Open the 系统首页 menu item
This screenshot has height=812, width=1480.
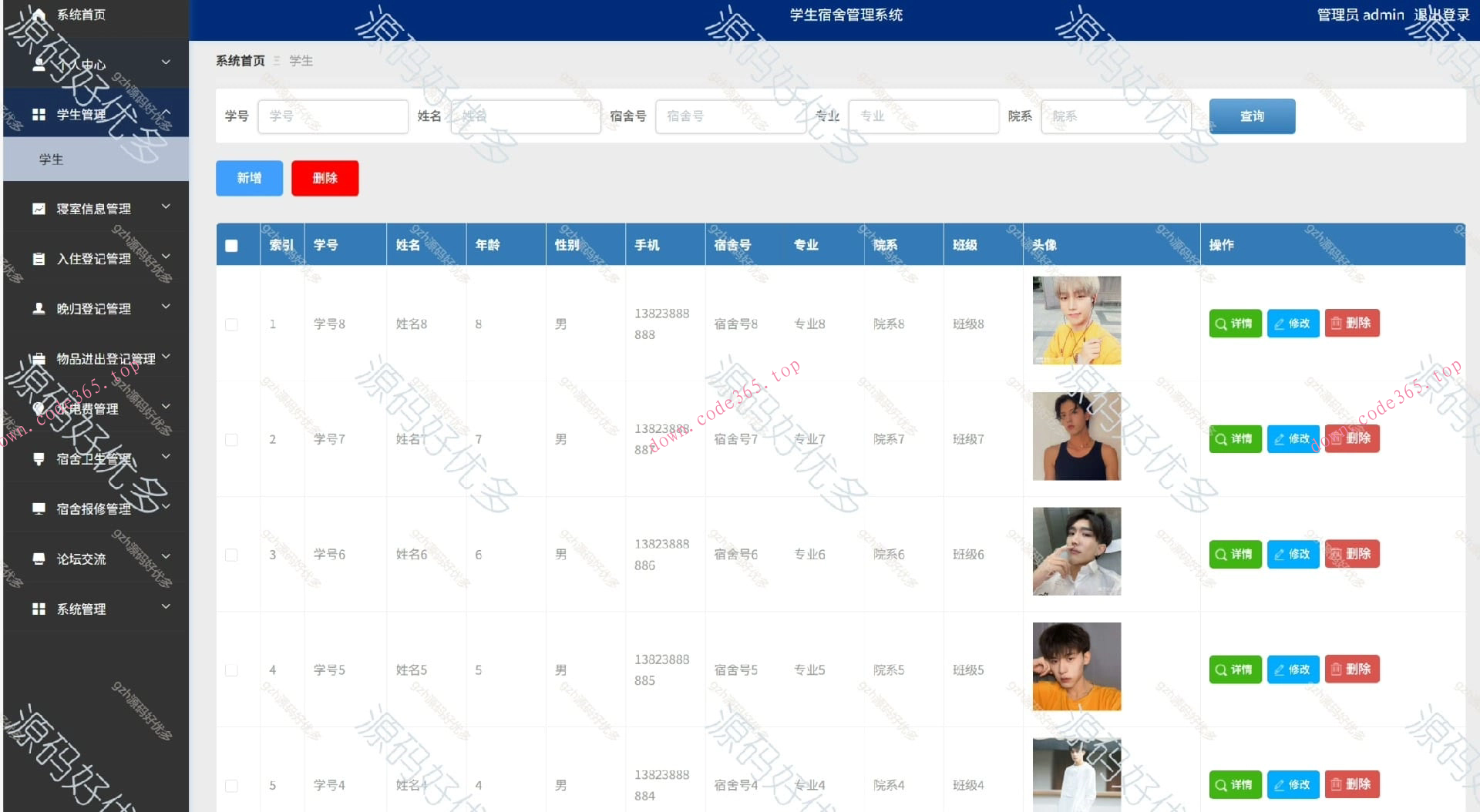pyautogui.click(x=80, y=14)
